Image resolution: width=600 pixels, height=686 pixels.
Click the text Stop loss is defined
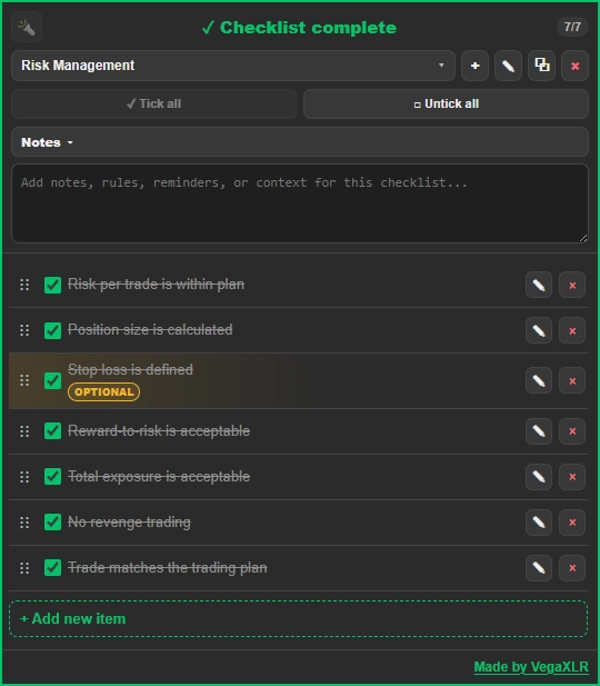130,370
